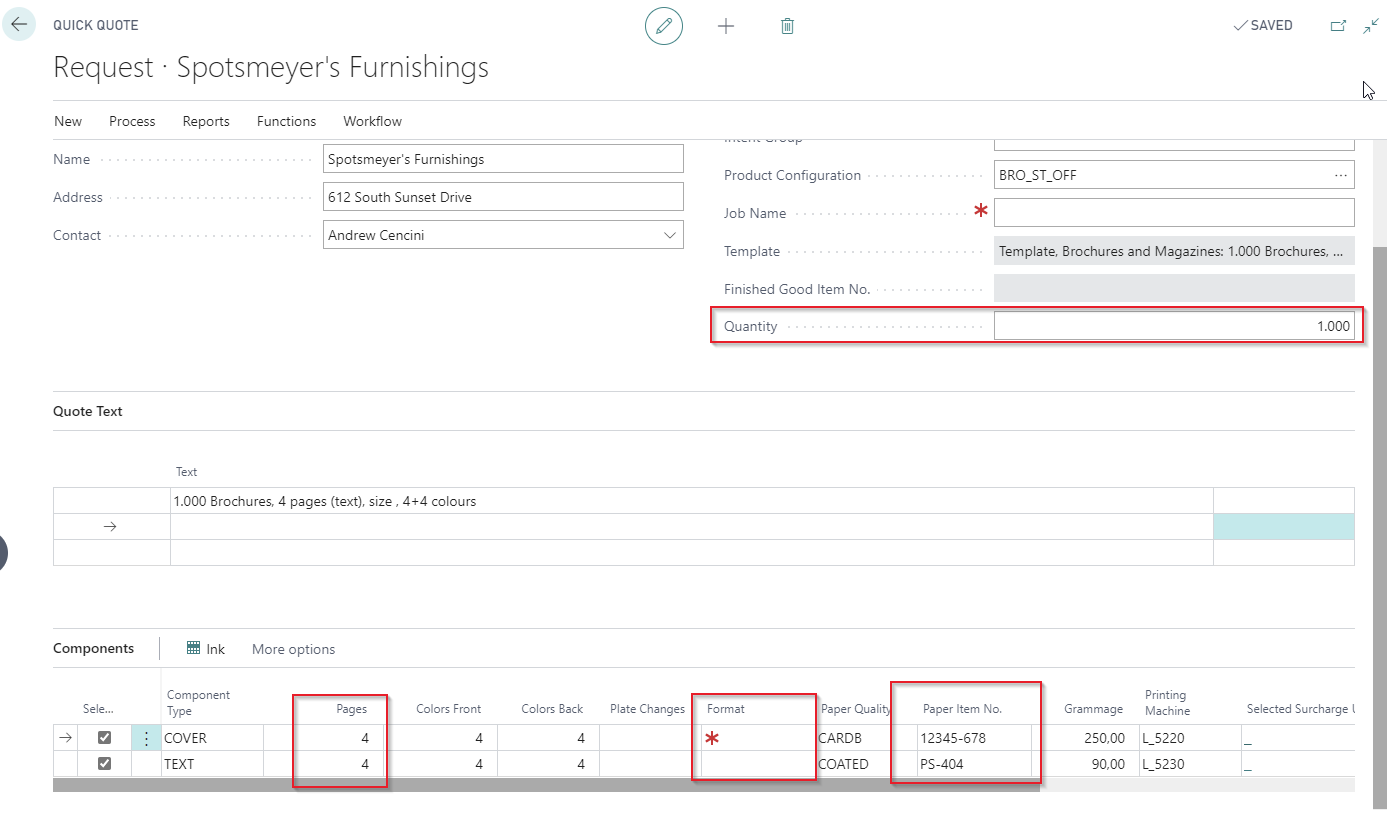1392x822 pixels.
Task: Toggle the COVER row select checkbox
Action: (x=104, y=738)
